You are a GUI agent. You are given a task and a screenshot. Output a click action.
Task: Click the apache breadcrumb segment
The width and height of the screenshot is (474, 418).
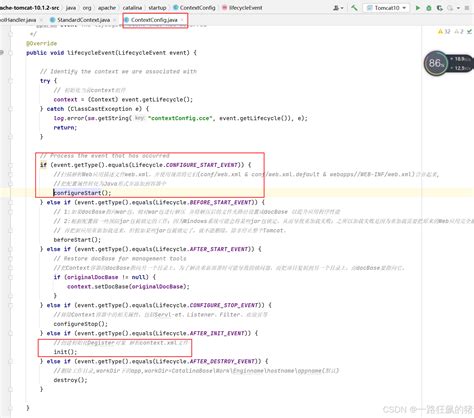tap(107, 7)
